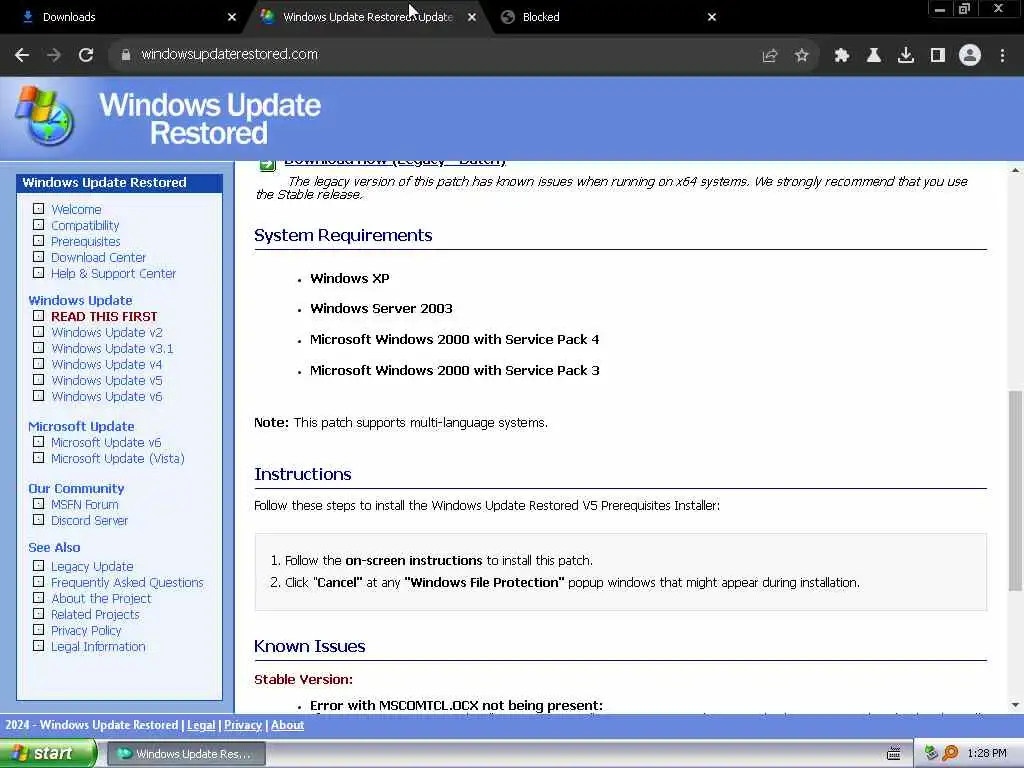
Task: Go to Download Center
Action: (99, 257)
